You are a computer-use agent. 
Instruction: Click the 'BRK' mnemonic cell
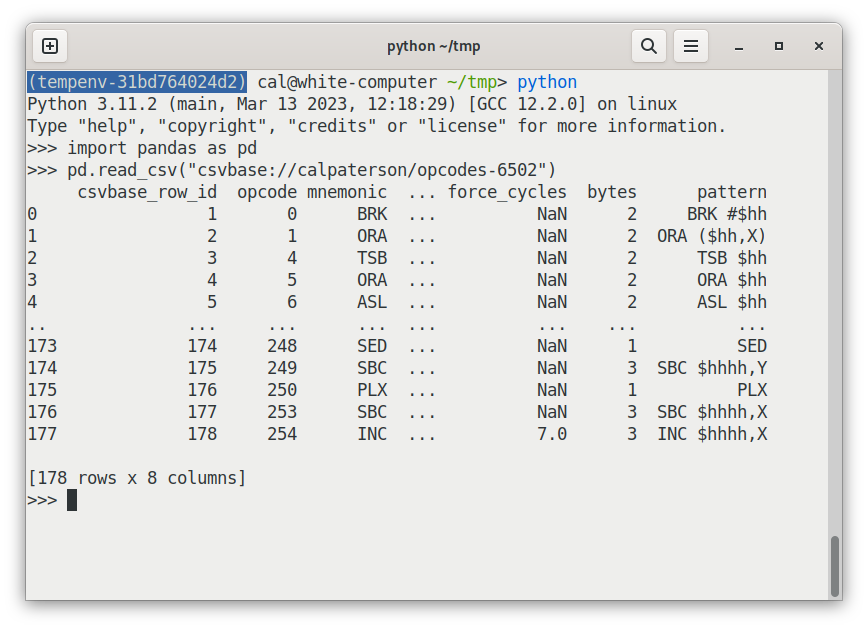(x=372, y=214)
